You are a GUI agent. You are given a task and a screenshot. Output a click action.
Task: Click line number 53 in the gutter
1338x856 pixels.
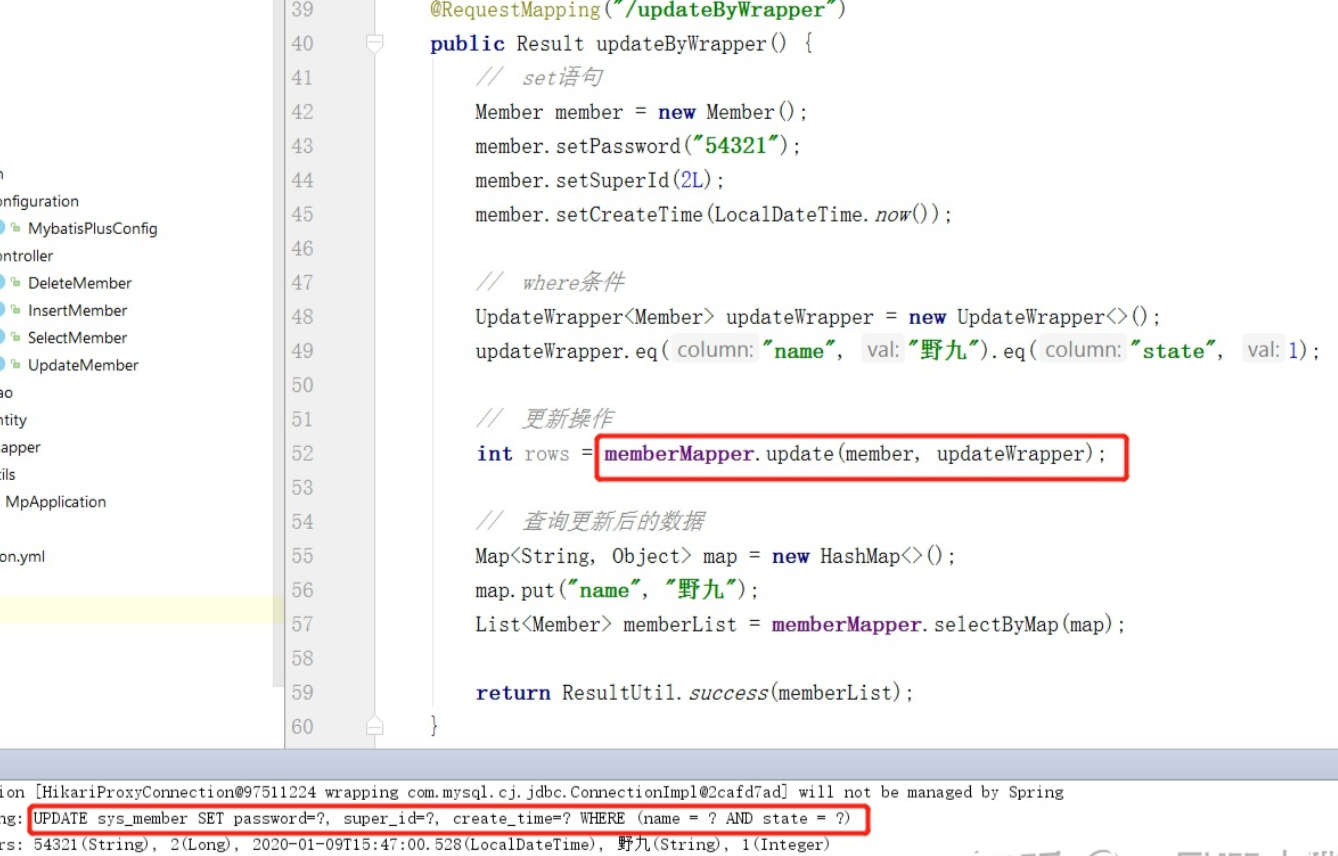tap(302, 487)
